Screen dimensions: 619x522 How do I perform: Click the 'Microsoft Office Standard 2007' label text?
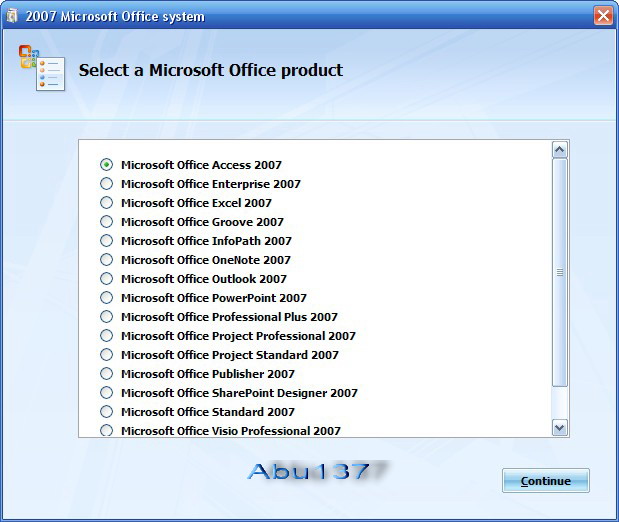[x=208, y=412]
